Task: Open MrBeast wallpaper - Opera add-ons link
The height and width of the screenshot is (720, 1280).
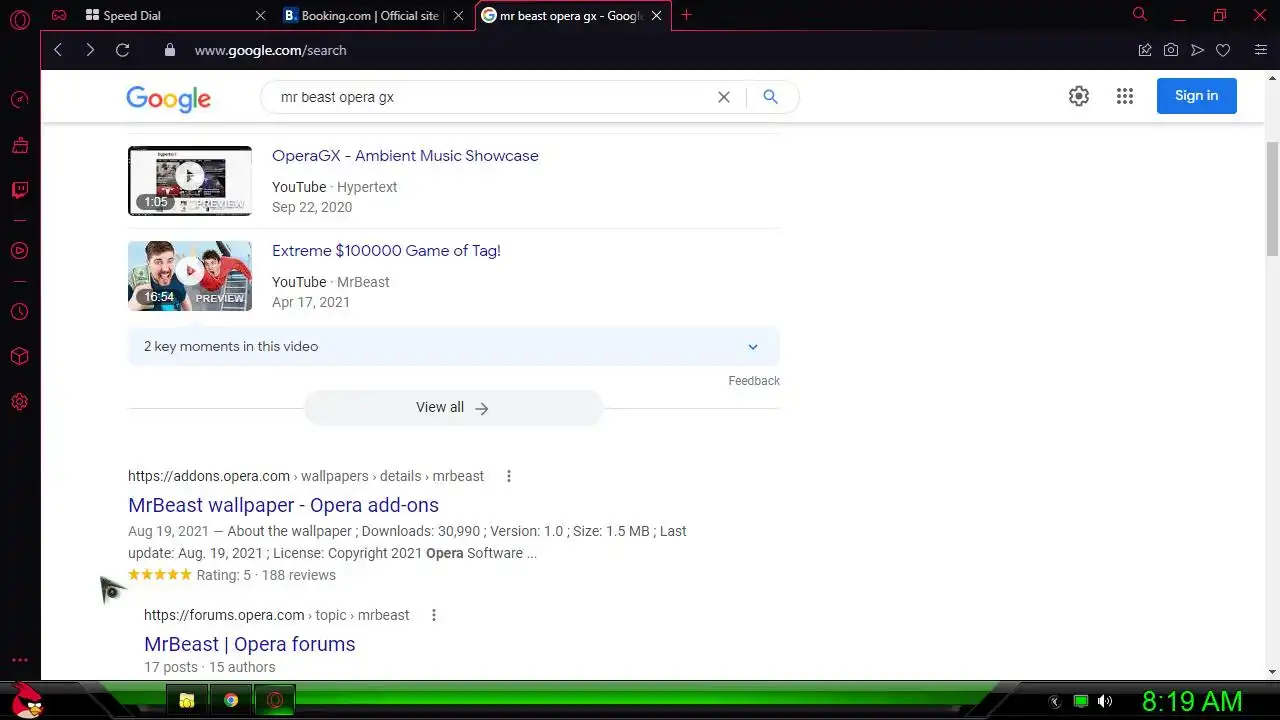Action: tap(283, 505)
